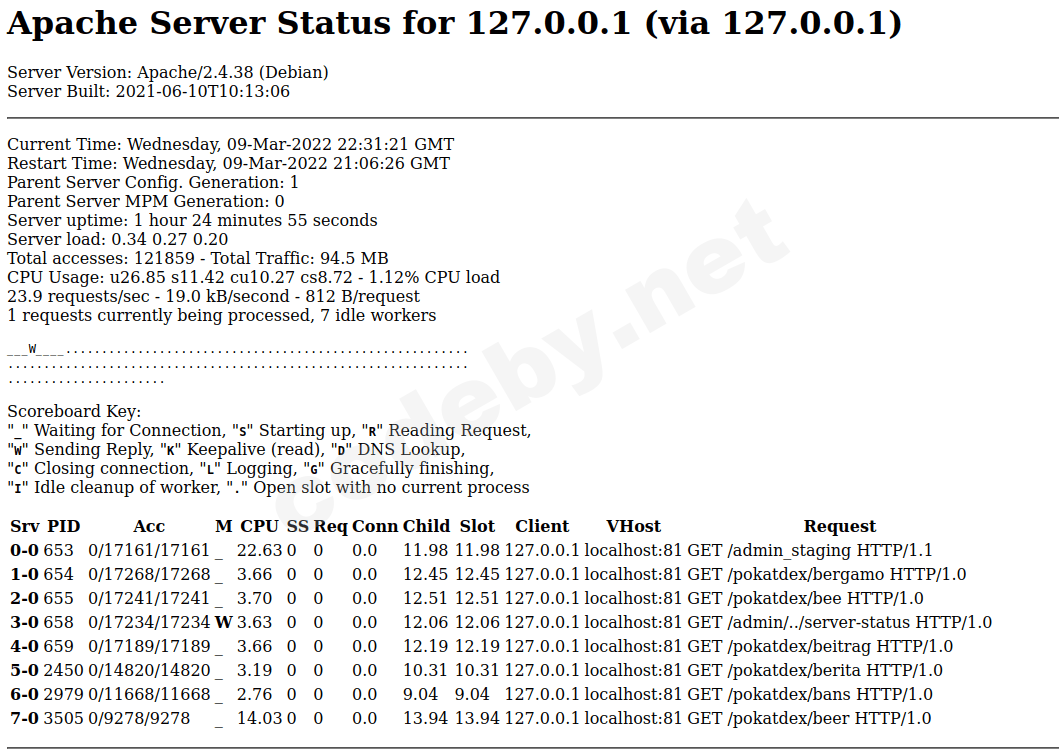This screenshot has height=750, width=1059.
Task: Click the Server Built: 2021-06-10T10:13:06 line
Action: pos(149,91)
